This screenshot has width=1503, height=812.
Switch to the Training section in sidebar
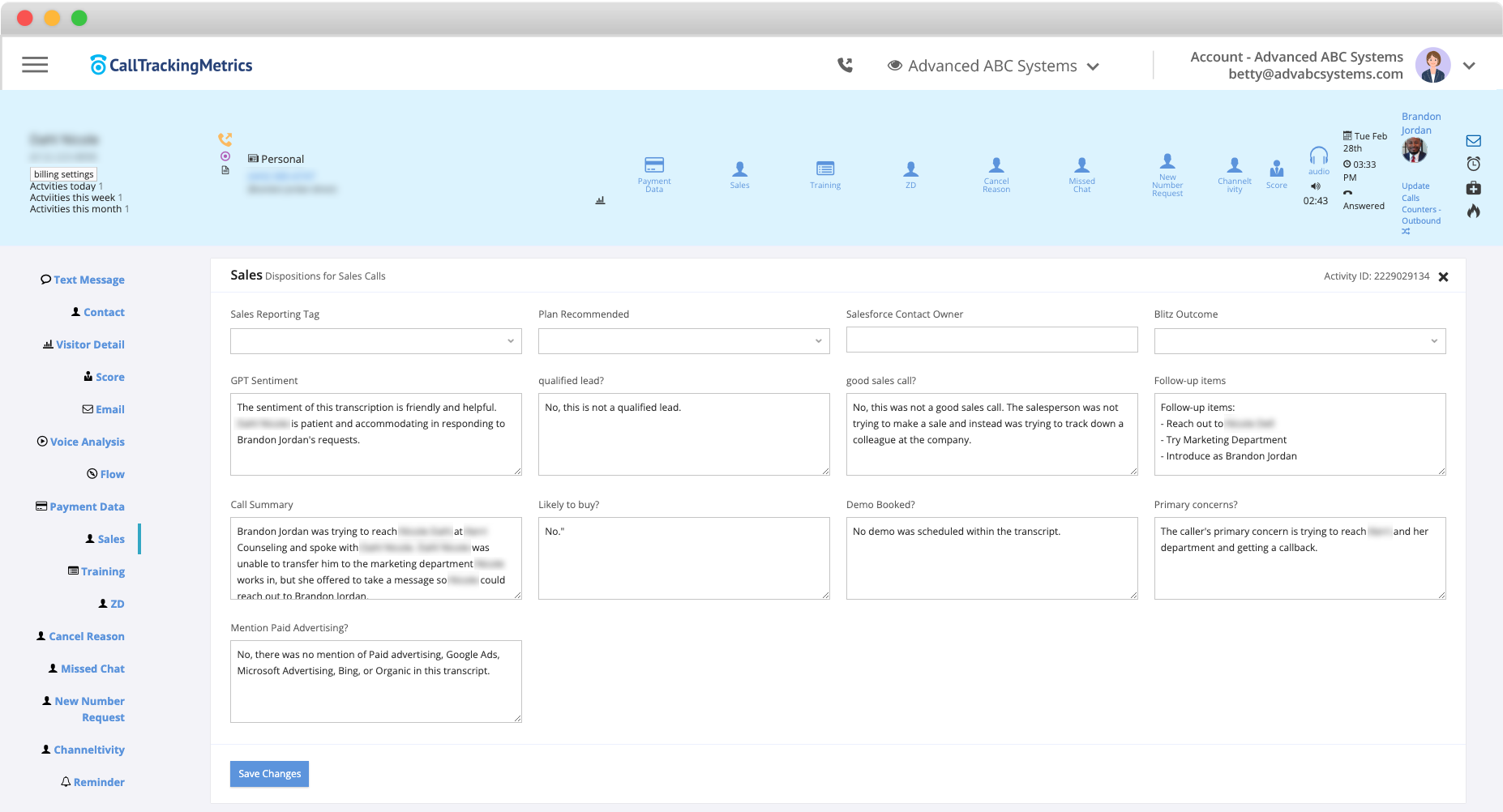[103, 571]
